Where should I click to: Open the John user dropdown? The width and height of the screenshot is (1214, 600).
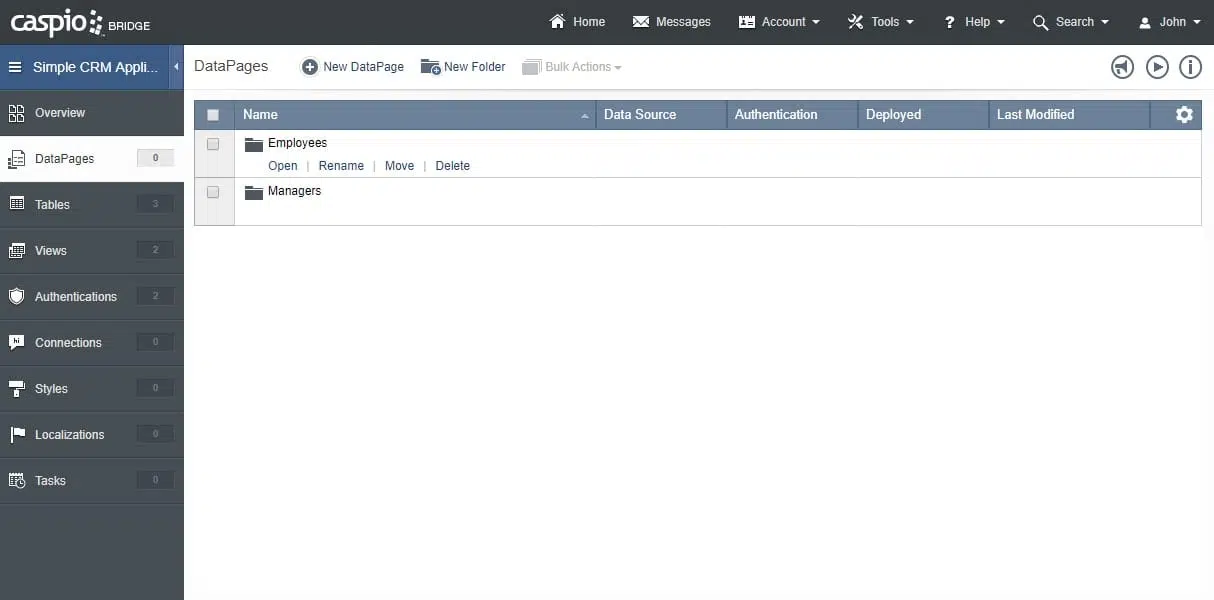pyautogui.click(x=1170, y=21)
